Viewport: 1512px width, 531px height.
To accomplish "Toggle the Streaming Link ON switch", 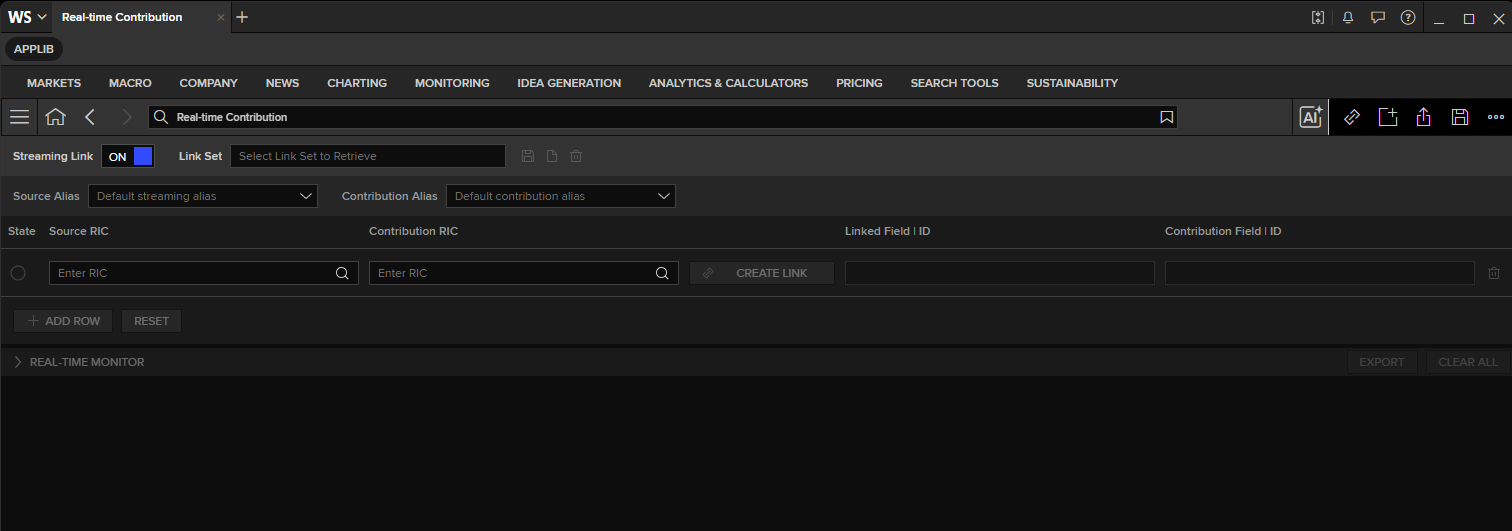I will [128, 156].
